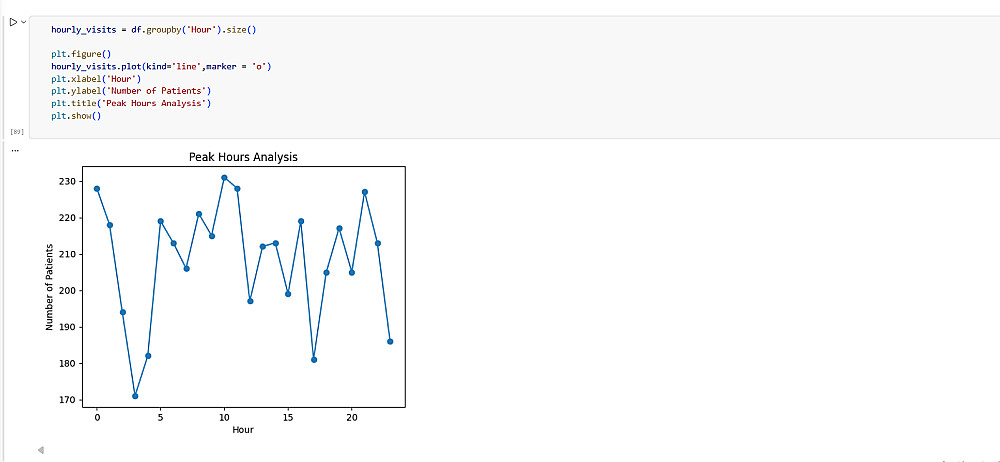The image size is (1000, 462).
Task: Click the plt.title('Peak Hours Analysis') line
Action: click(x=131, y=103)
